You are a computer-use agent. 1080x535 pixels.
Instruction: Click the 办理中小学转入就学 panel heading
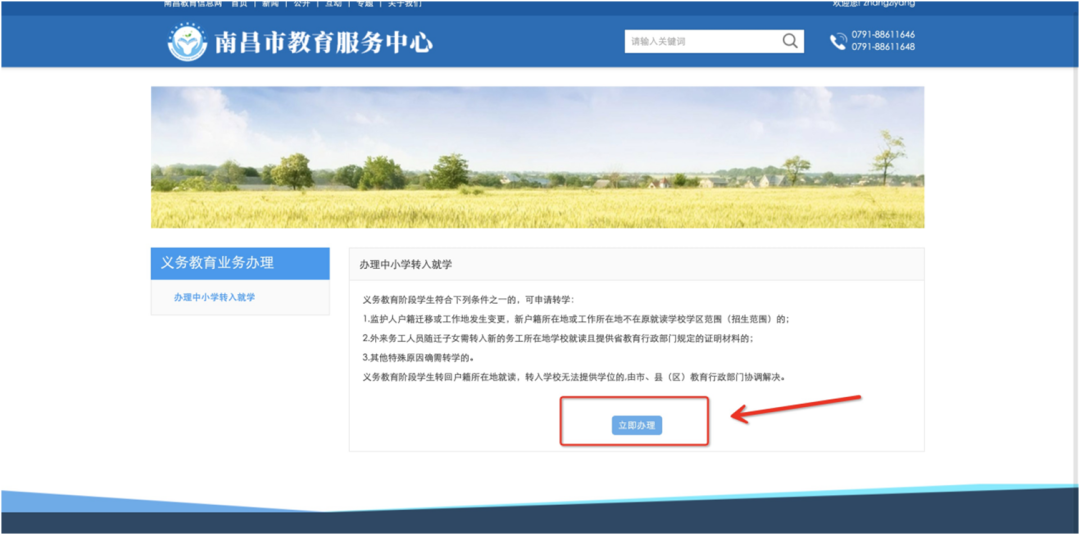406,264
